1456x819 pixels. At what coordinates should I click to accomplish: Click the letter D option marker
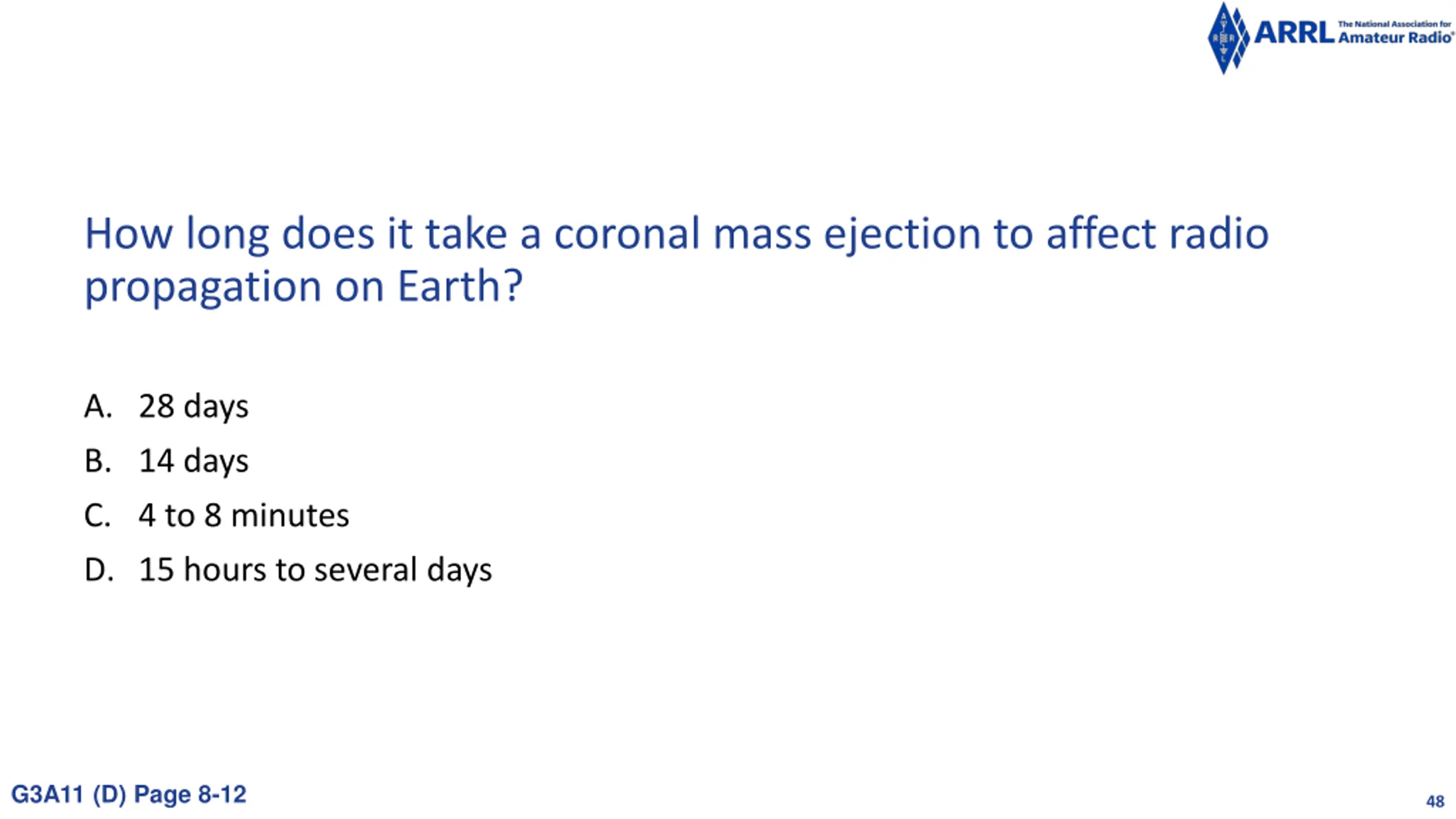point(98,570)
